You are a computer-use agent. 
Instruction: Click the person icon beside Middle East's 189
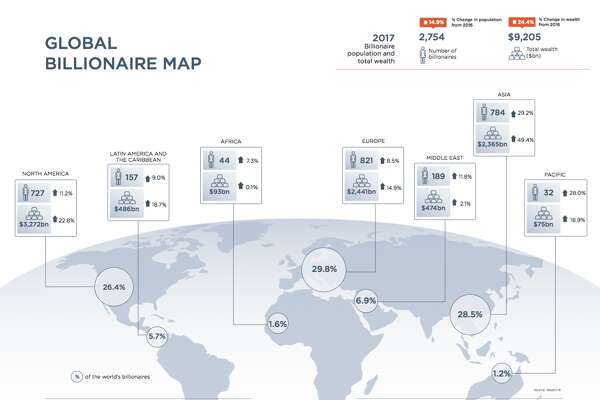425,176
